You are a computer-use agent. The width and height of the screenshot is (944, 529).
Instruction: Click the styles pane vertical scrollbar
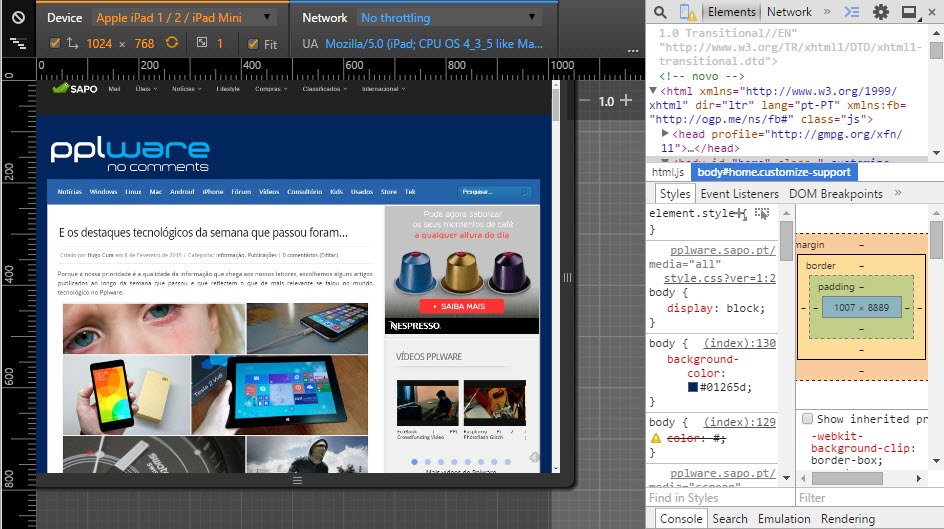click(x=786, y=241)
